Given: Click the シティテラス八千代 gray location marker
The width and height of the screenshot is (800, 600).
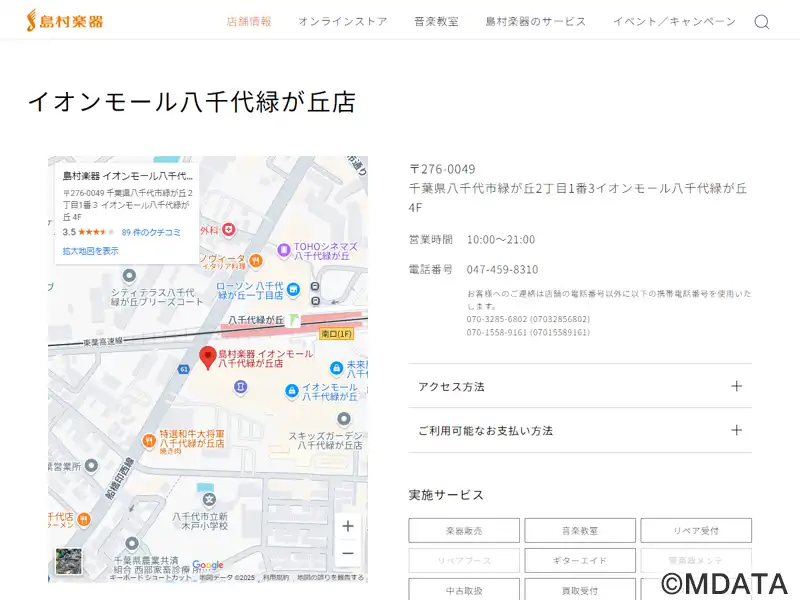Looking at the screenshot, I should (130, 276).
